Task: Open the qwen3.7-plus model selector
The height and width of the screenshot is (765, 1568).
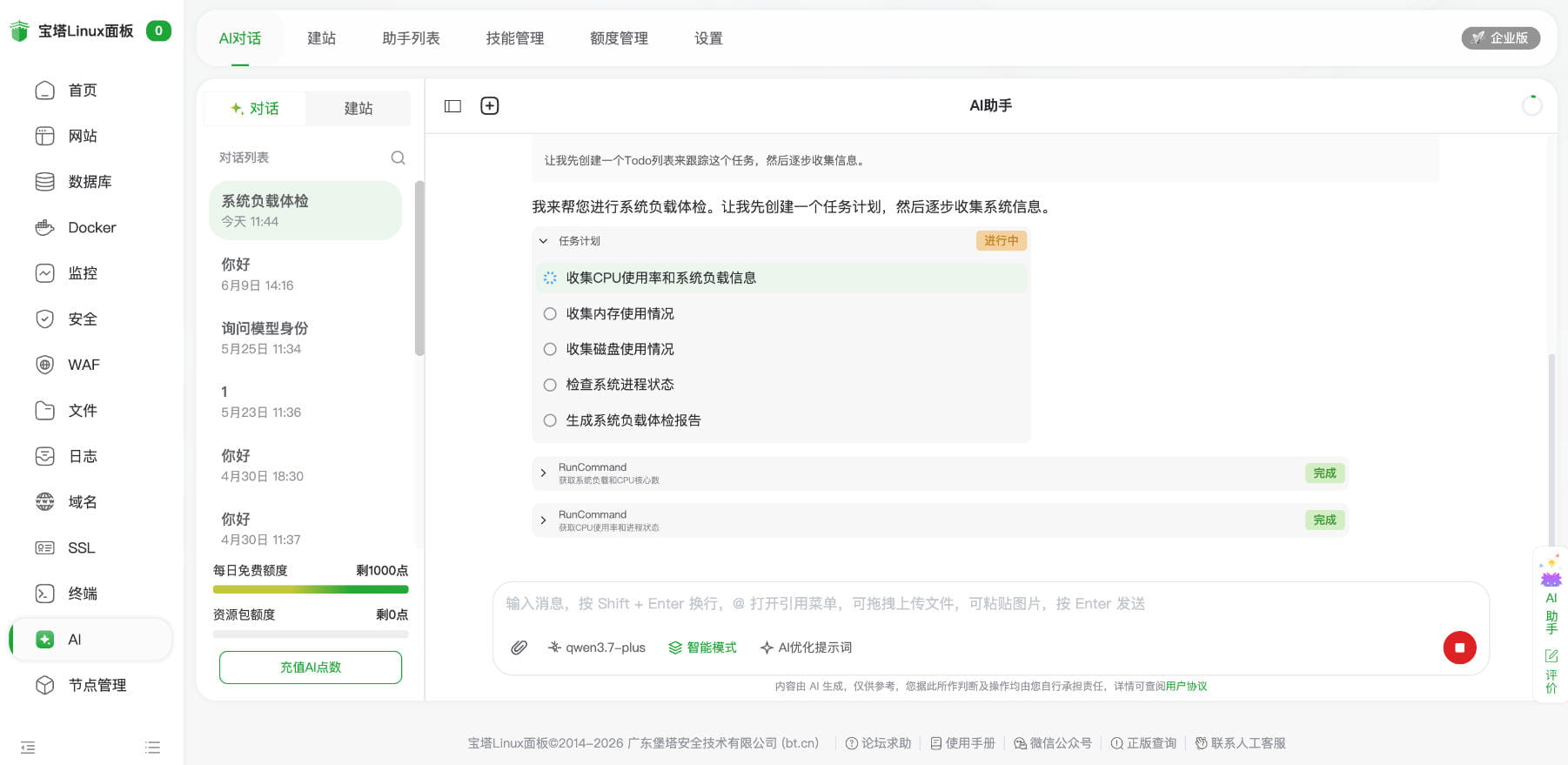Action: [597, 648]
